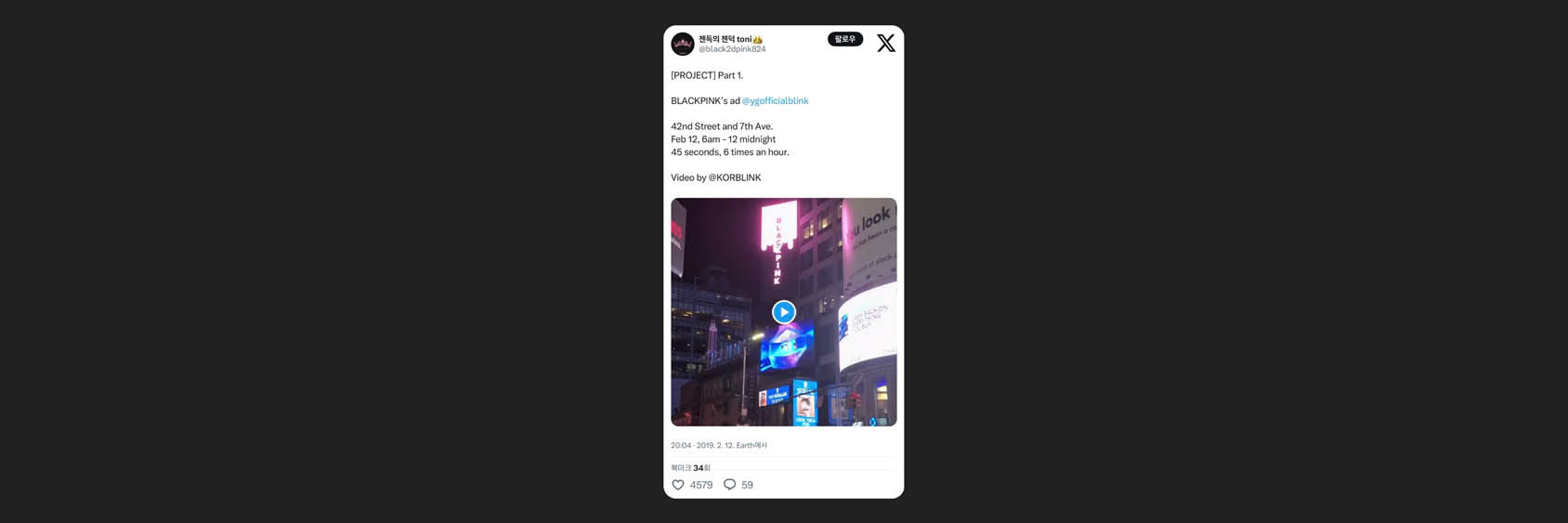Click the X logo on the tweet card
Image resolution: width=1568 pixels, height=523 pixels.
[886, 43]
